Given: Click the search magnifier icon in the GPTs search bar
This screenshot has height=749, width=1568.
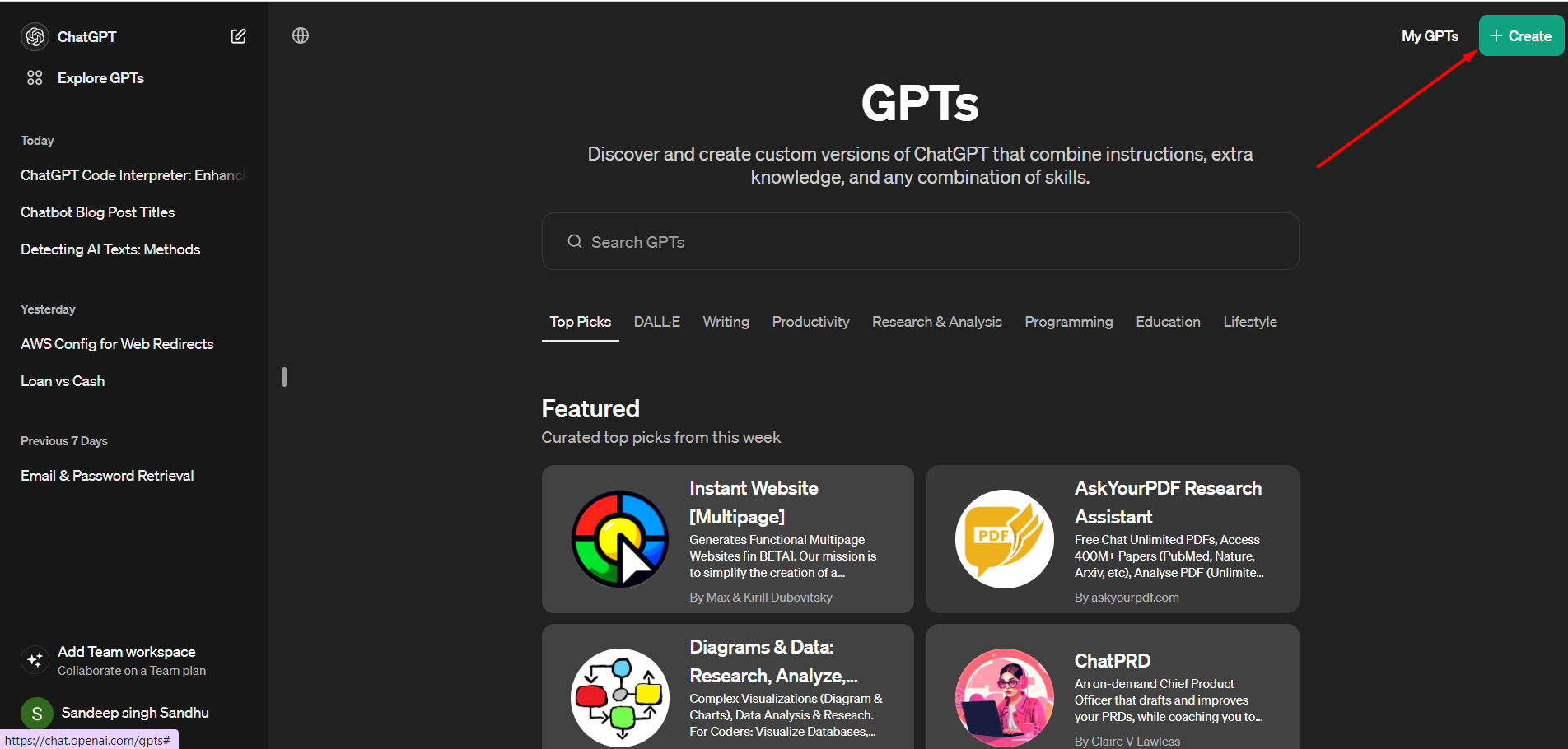Looking at the screenshot, I should [575, 241].
